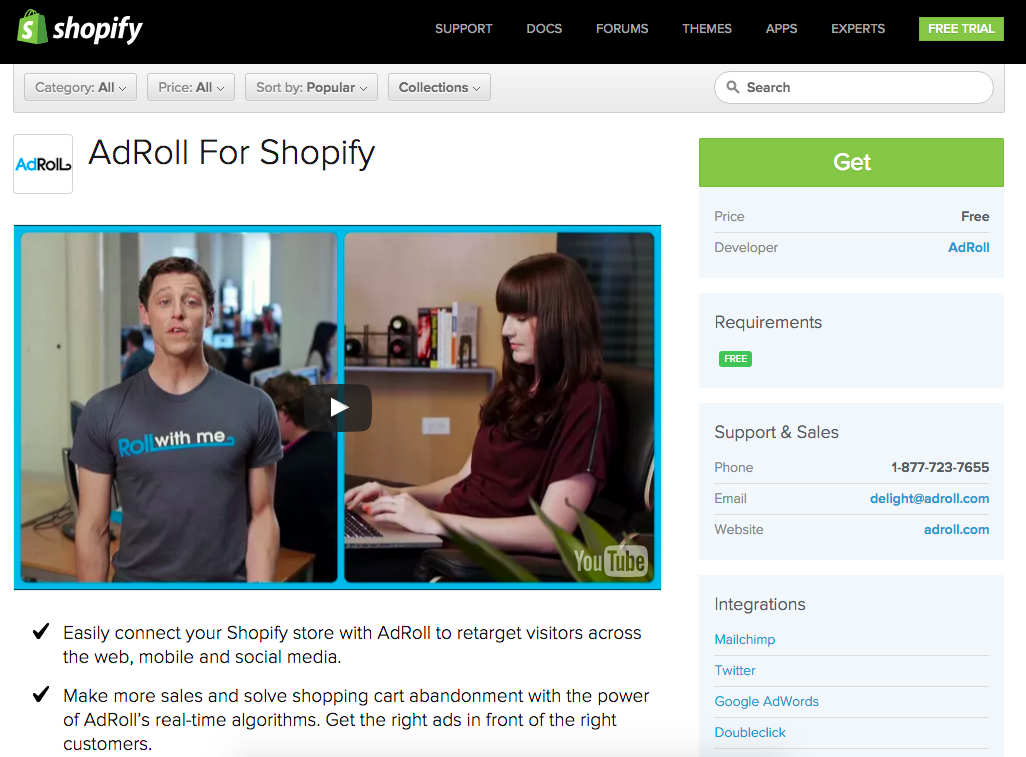Expand the Collections dropdown
1026x757 pixels.
click(x=439, y=87)
